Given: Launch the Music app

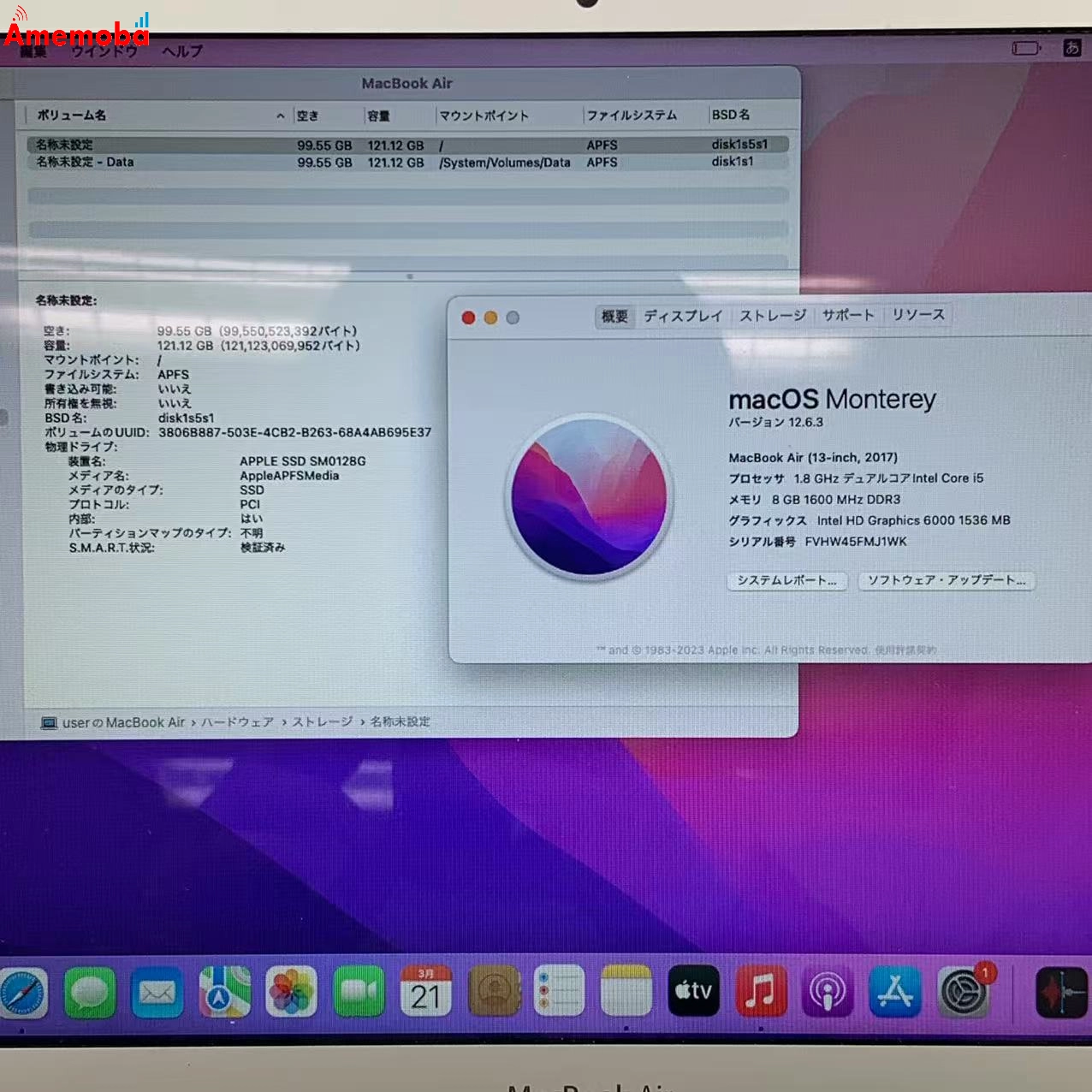Looking at the screenshot, I should click(761, 993).
